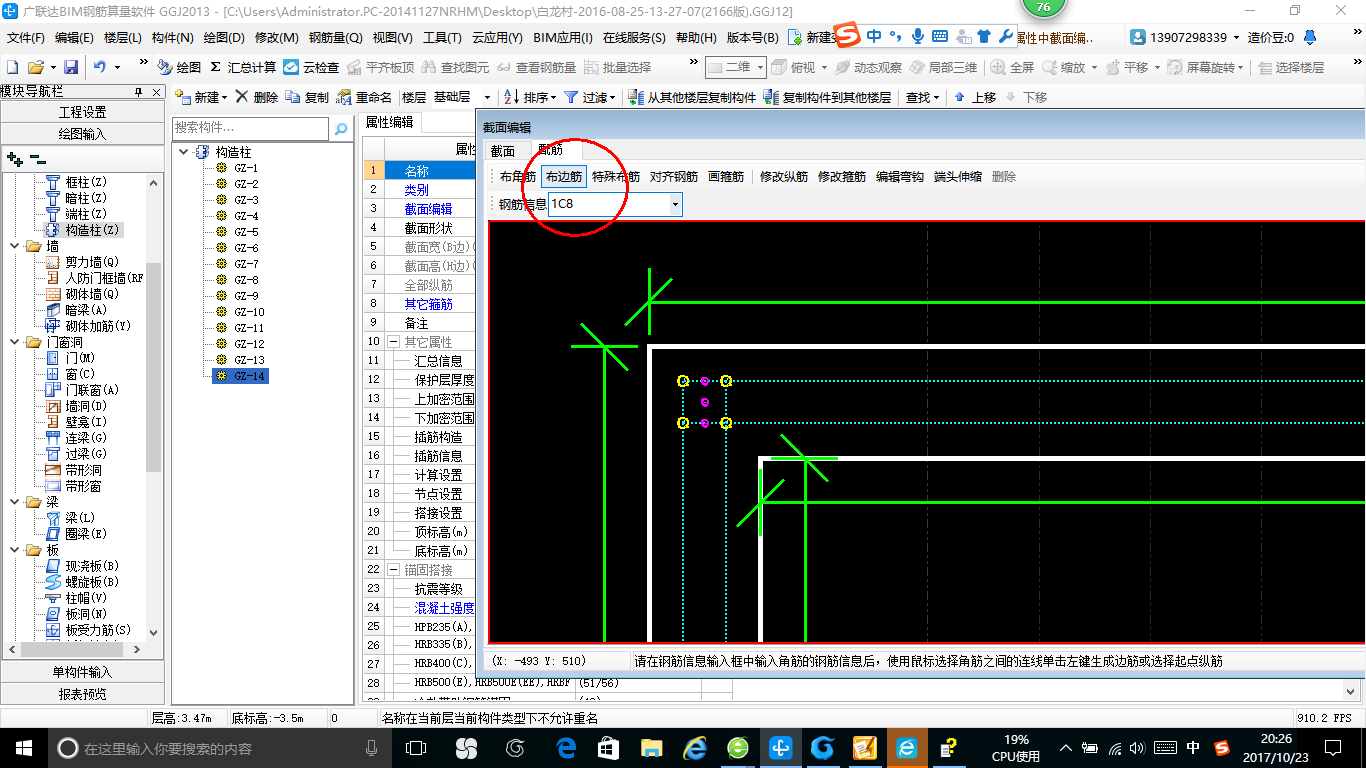Collapse the 构造柱 tree root
The width and height of the screenshot is (1366, 768).
pyautogui.click(x=184, y=152)
